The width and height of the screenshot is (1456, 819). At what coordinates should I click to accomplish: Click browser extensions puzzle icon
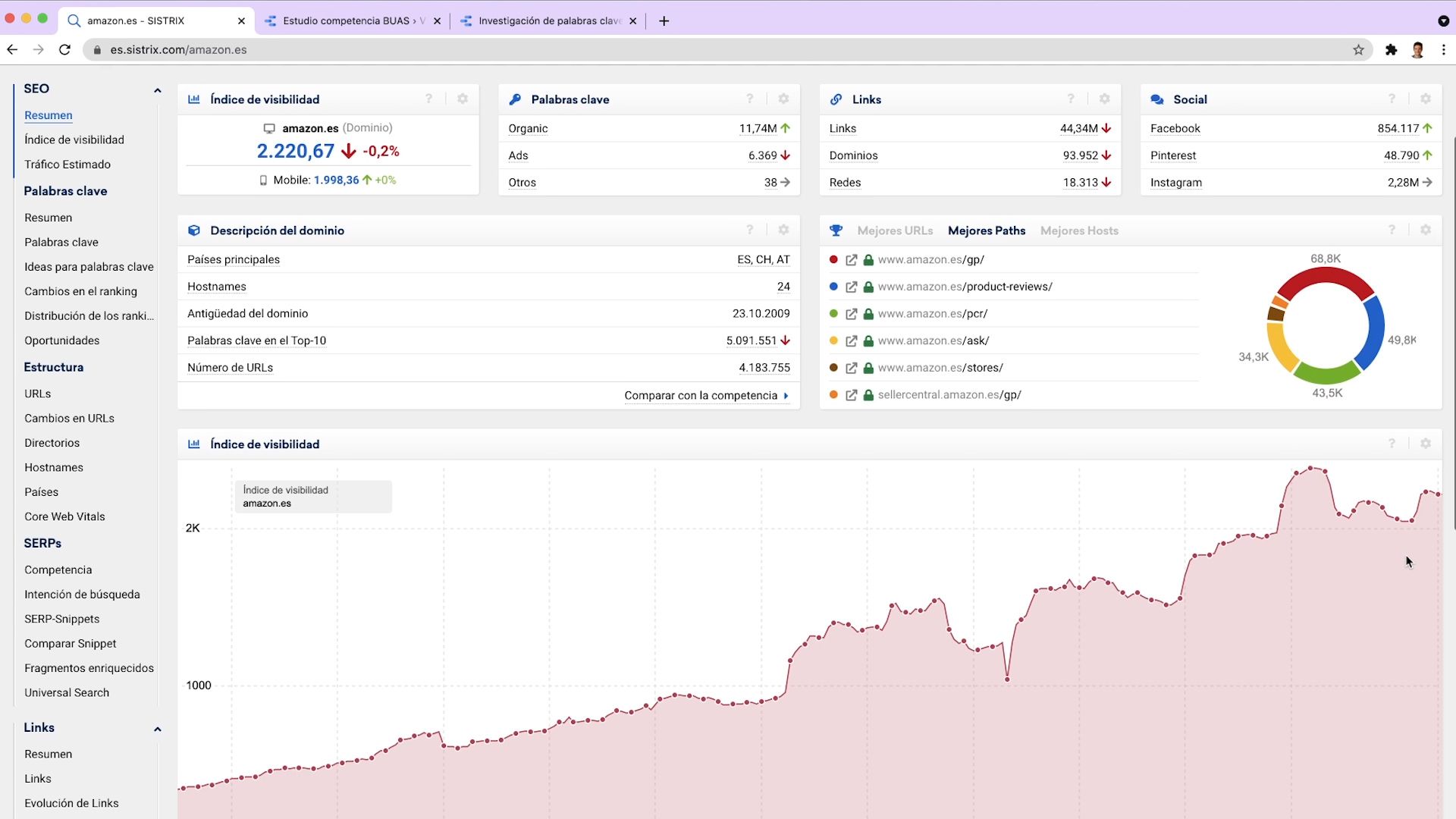(1391, 50)
